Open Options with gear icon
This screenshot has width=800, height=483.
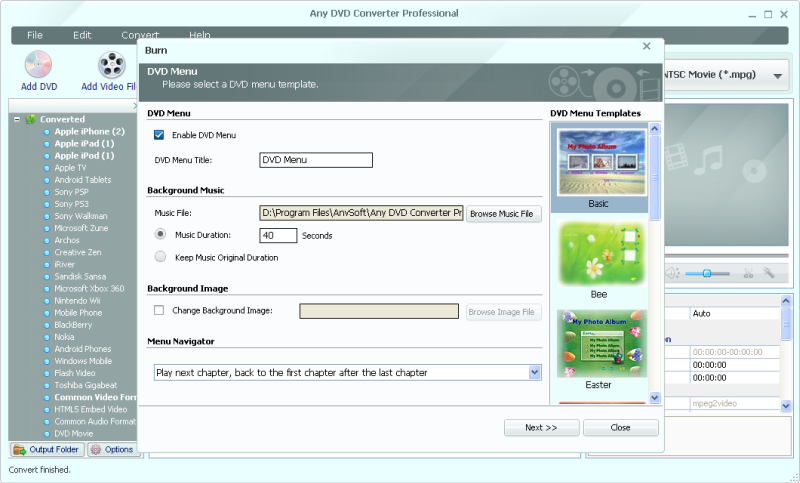click(112, 449)
